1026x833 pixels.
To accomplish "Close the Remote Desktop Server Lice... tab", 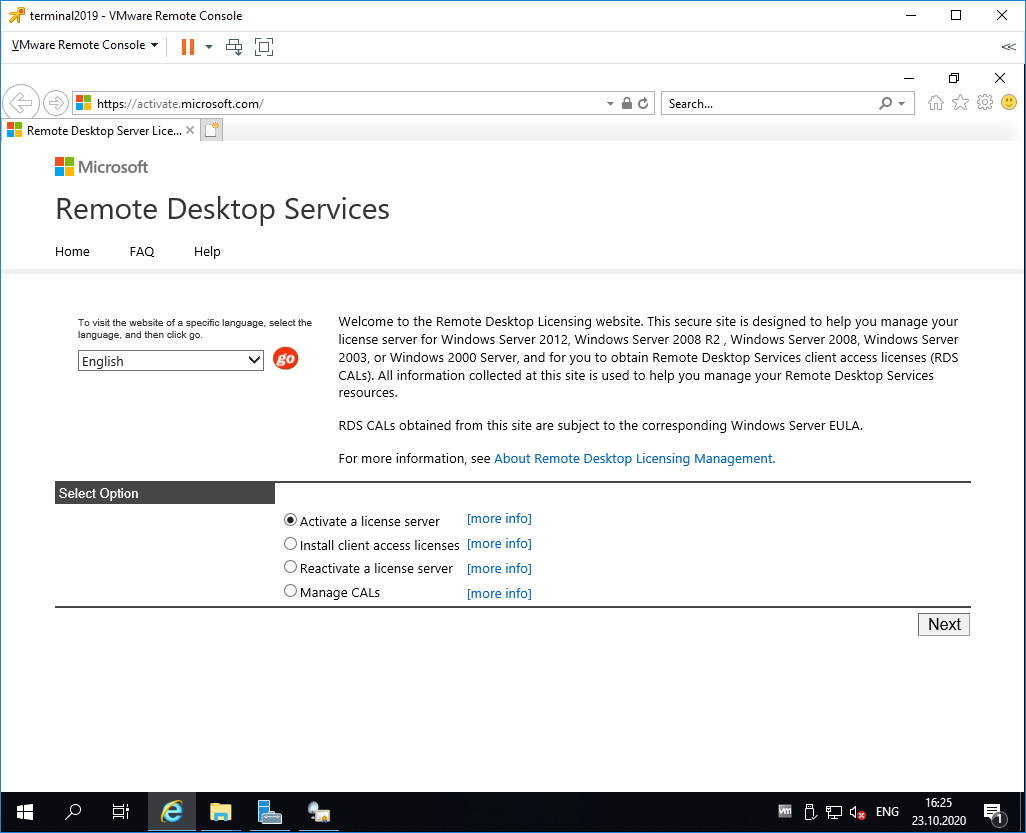I will click(x=190, y=130).
